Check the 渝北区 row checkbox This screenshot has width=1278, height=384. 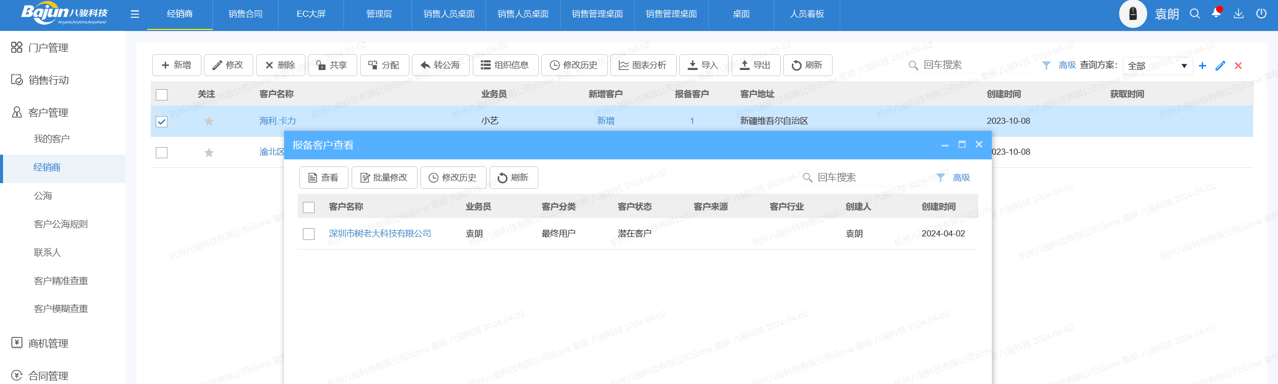[x=162, y=152]
